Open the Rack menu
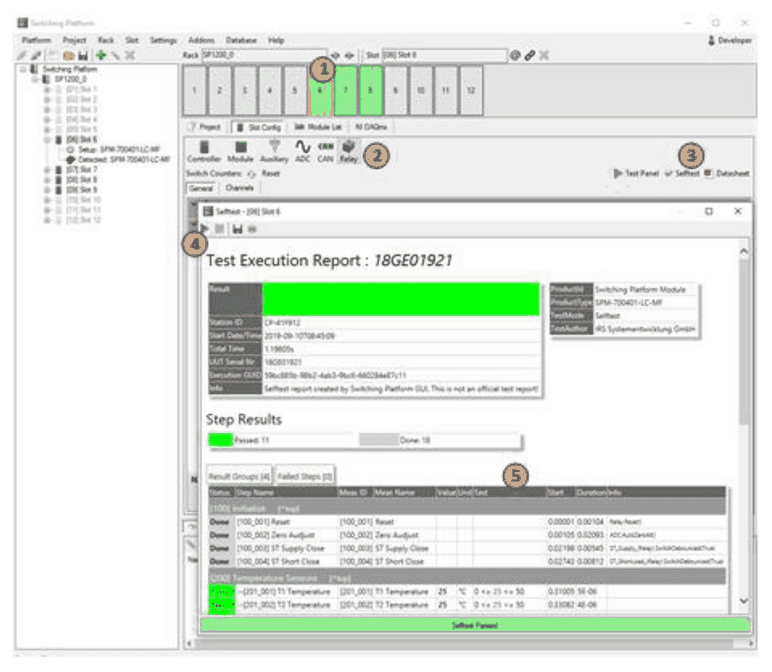Screen dimensions: 772x672 click(106, 40)
